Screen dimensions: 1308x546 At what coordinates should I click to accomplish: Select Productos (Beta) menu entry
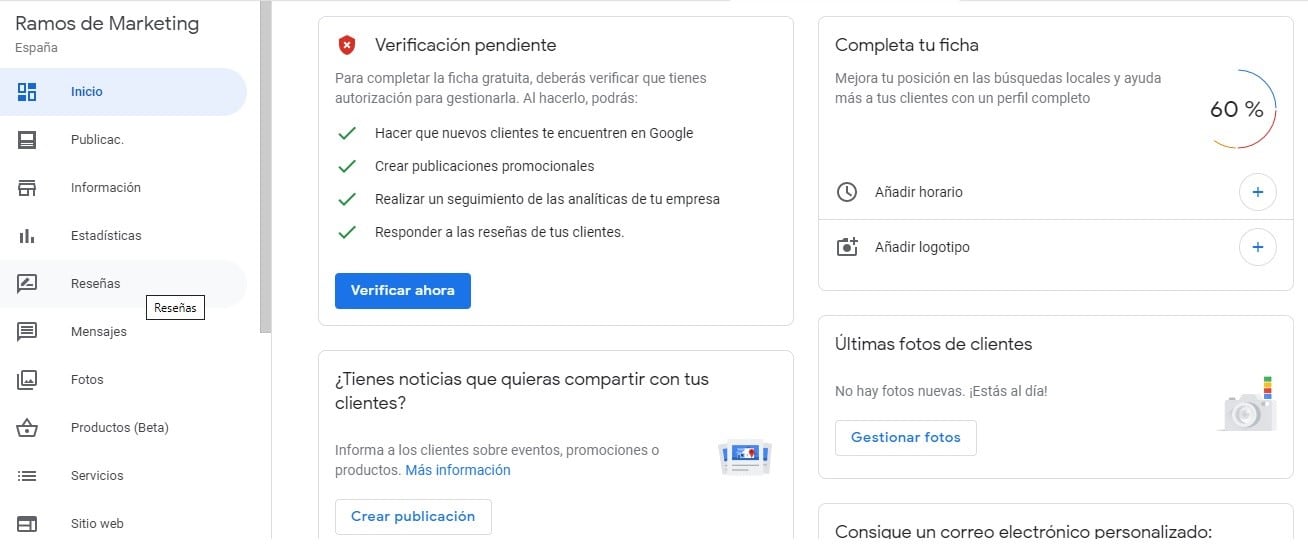pos(123,428)
